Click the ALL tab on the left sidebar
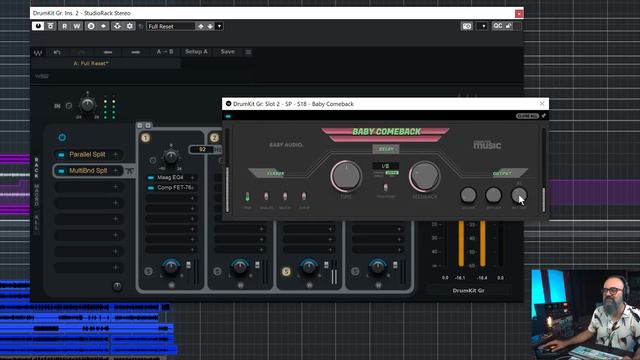Screen dimensions: 640x360 click(x=36, y=222)
